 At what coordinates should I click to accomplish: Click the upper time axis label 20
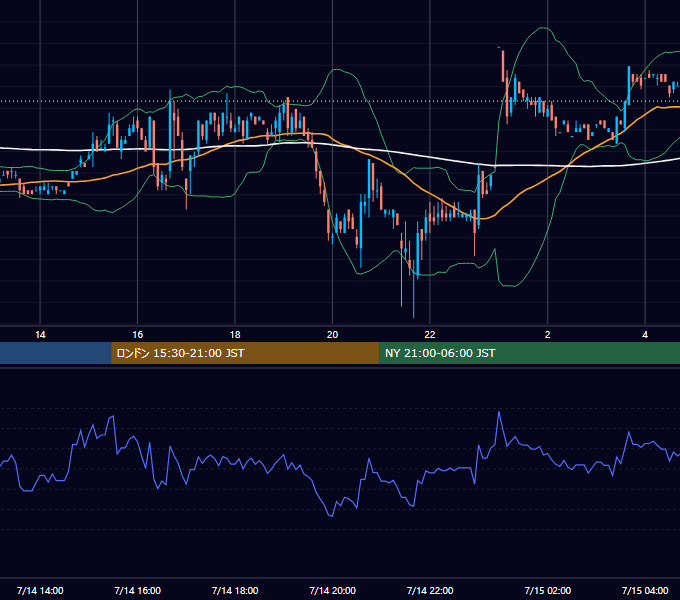pyautogui.click(x=332, y=335)
